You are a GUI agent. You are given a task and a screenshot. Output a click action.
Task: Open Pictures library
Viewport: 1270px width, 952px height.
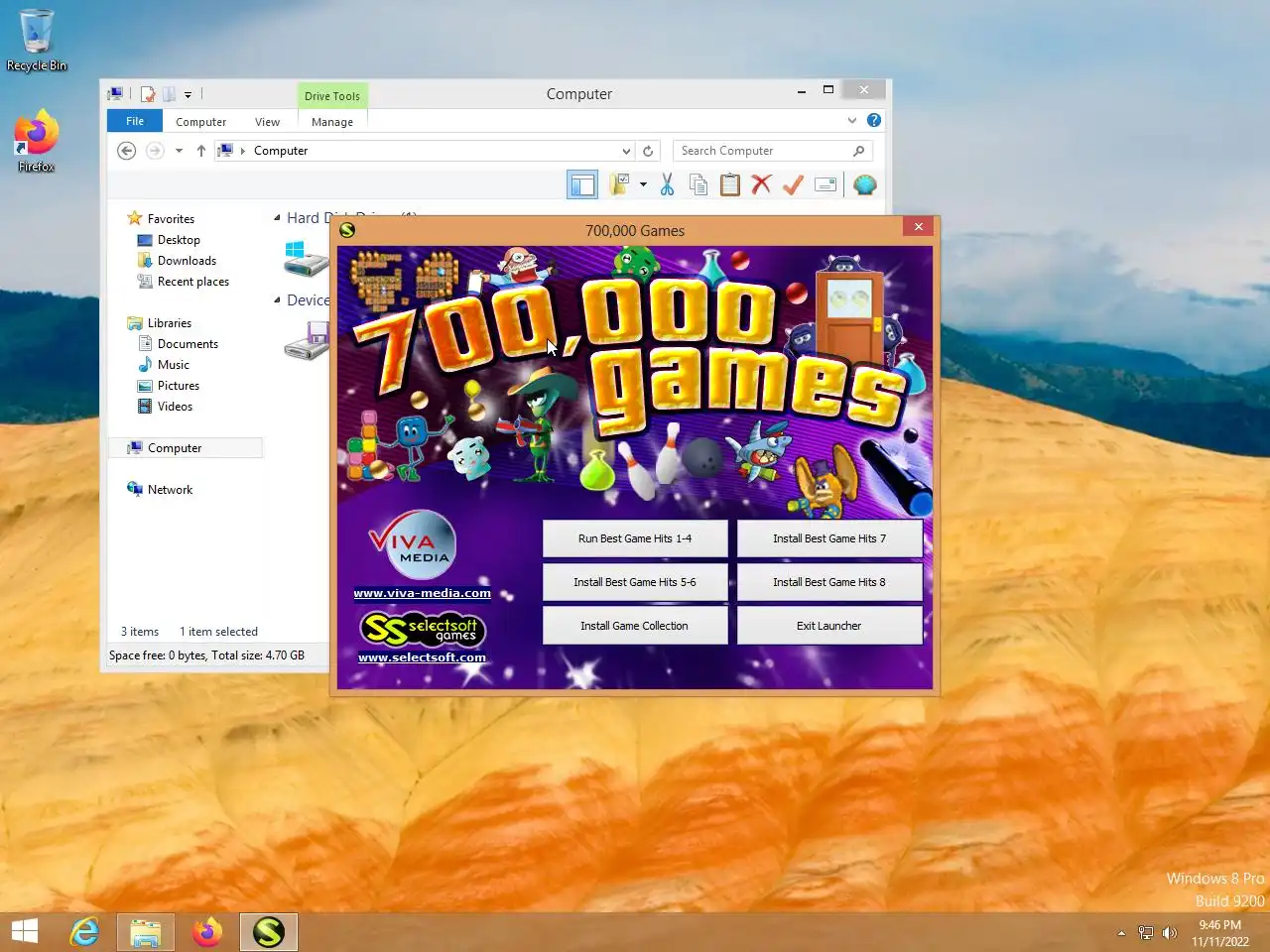tap(178, 386)
